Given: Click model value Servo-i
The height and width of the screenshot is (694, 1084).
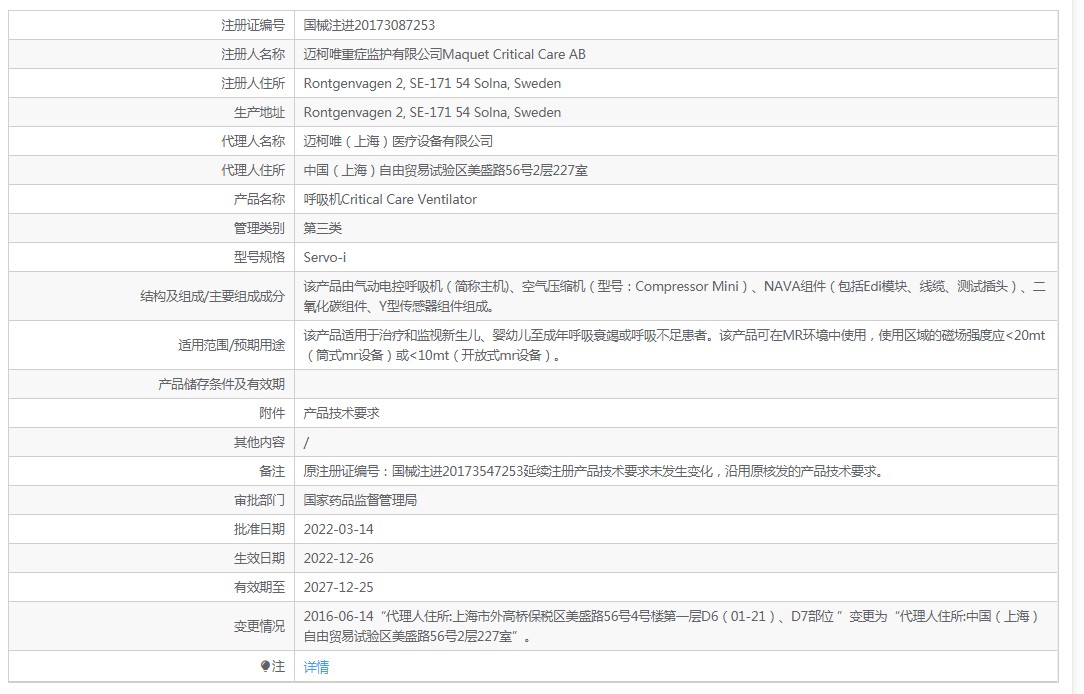Looking at the screenshot, I should [324, 258].
